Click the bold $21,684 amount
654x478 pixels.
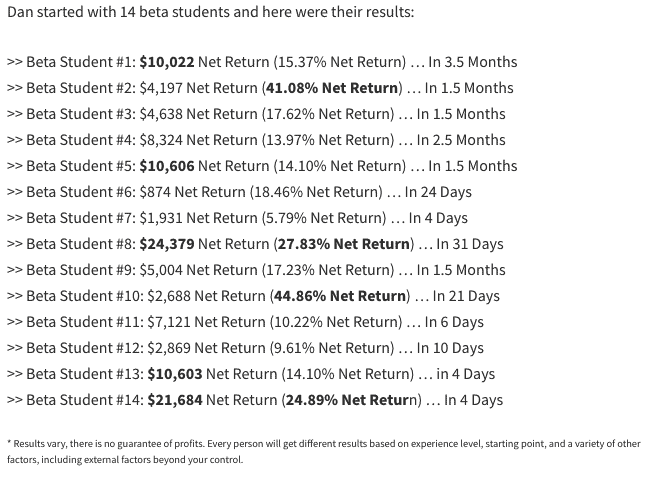click(175, 400)
